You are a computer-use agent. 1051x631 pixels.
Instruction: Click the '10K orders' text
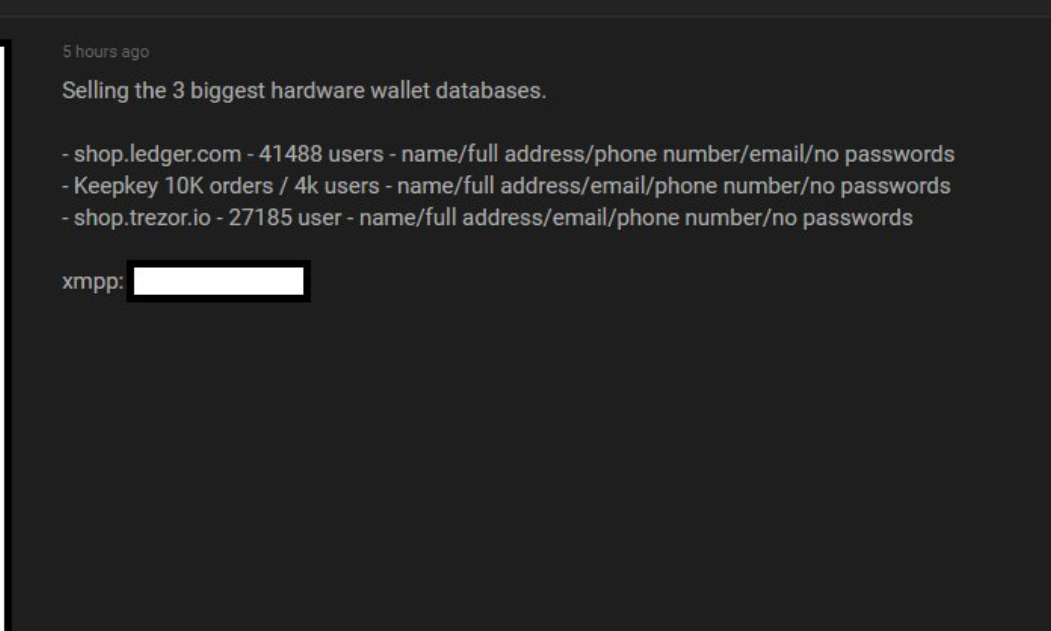tap(219, 186)
